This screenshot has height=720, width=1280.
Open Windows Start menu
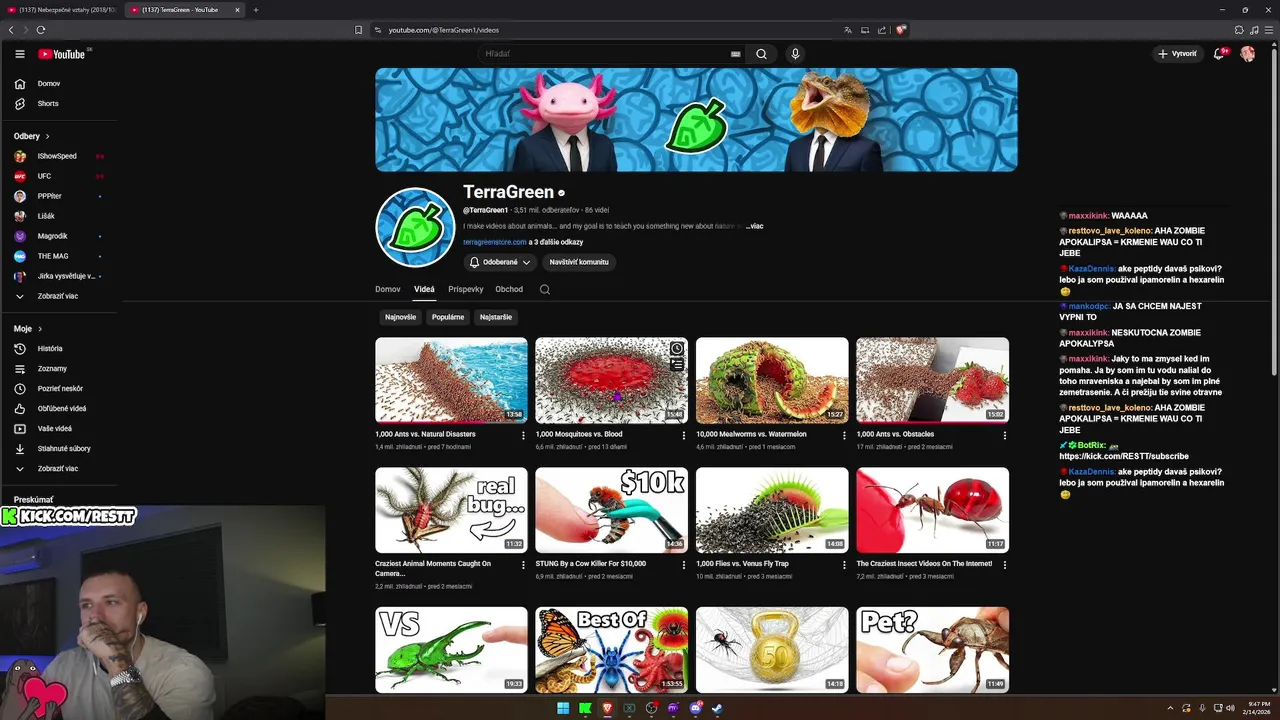563,708
